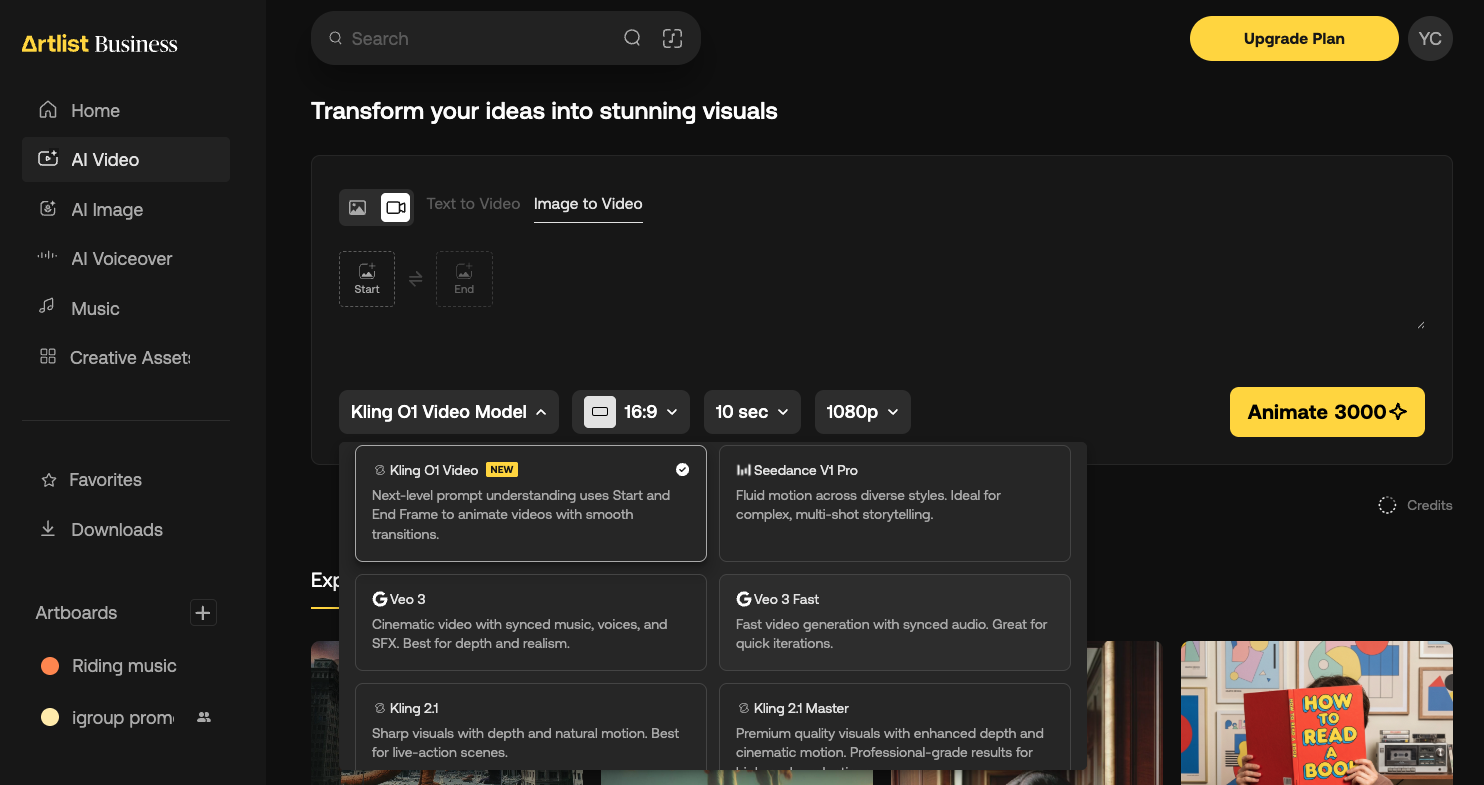Click the Credits indicator
The height and width of the screenshot is (785, 1484).
click(1415, 505)
